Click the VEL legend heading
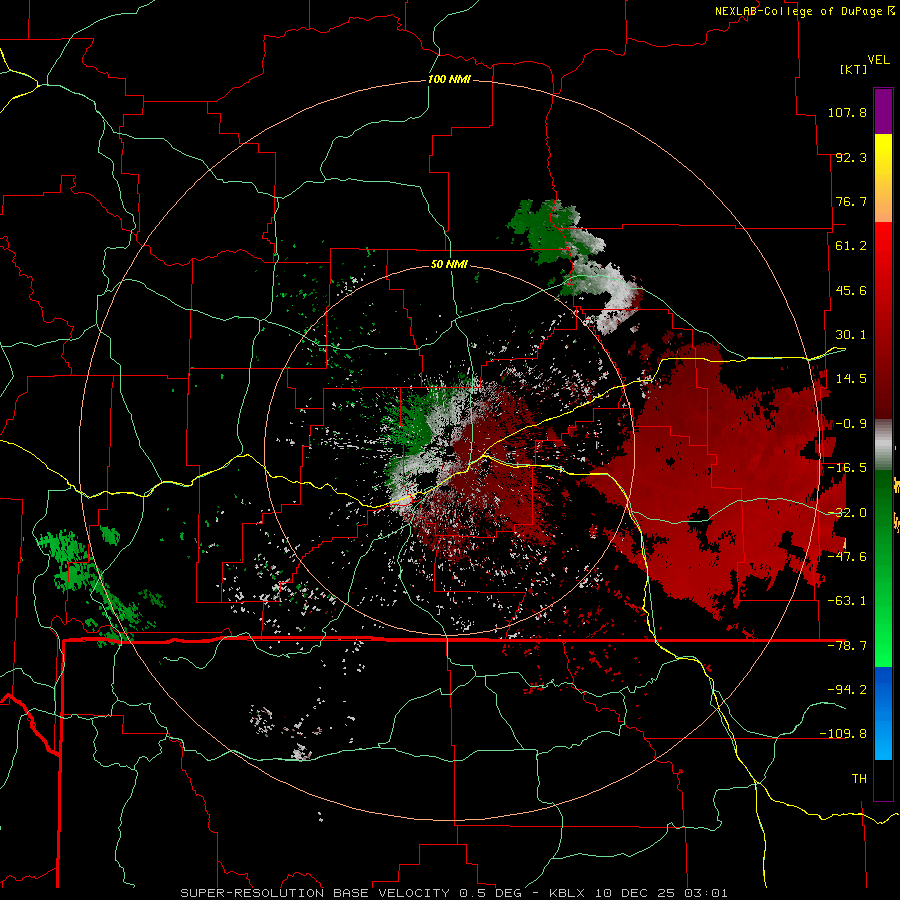The image size is (900, 900). coord(879,60)
